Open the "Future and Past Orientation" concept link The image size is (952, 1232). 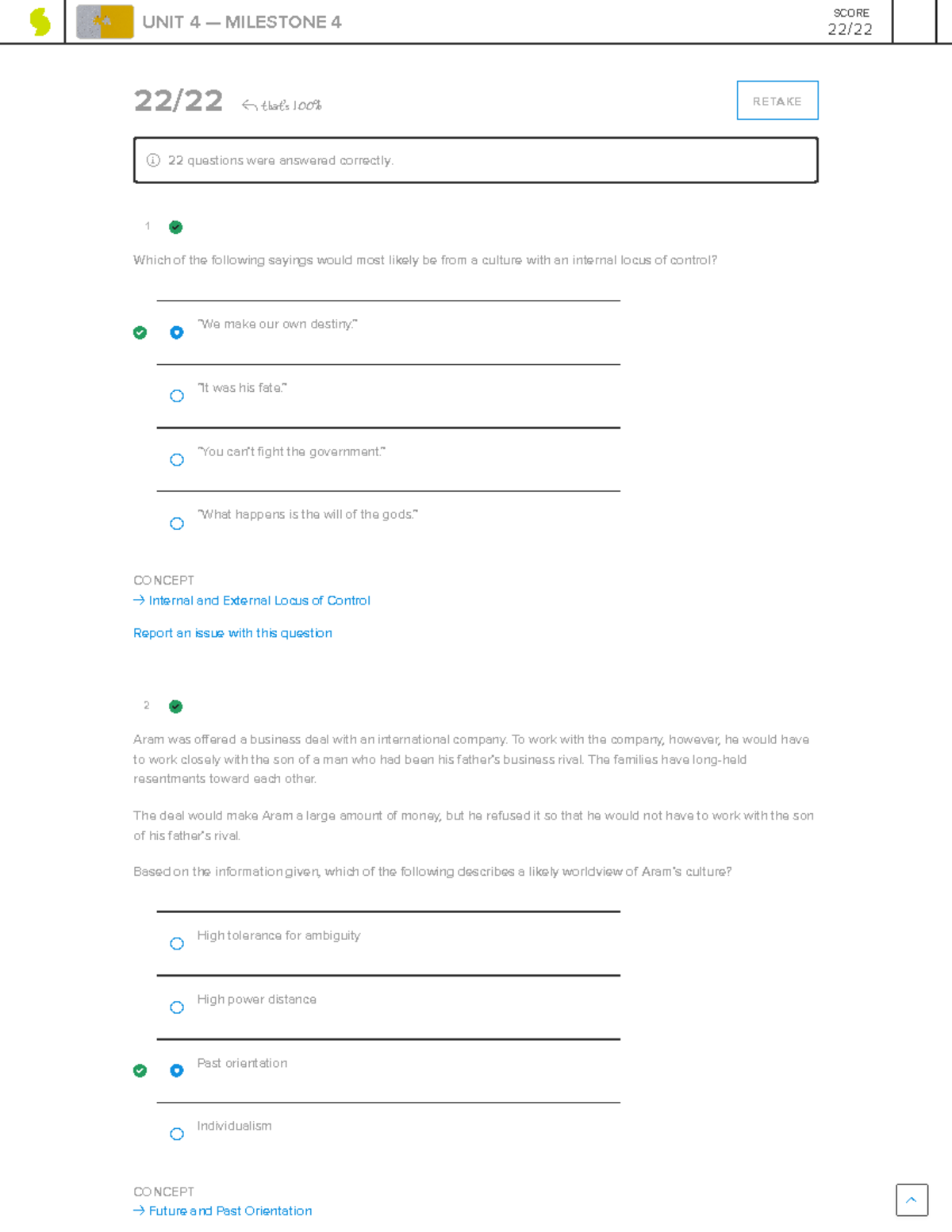point(229,1211)
